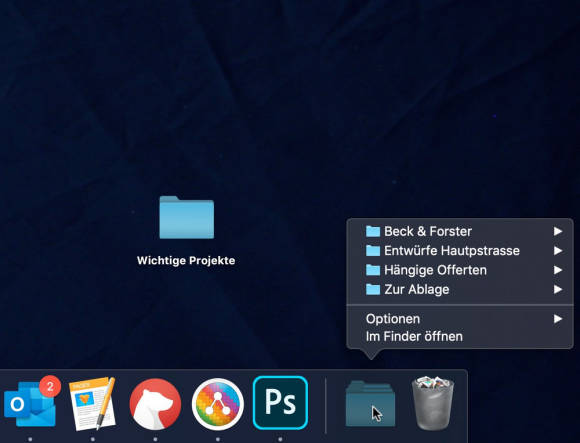
Task: Open the Trash in the Dock
Action: tap(433, 403)
